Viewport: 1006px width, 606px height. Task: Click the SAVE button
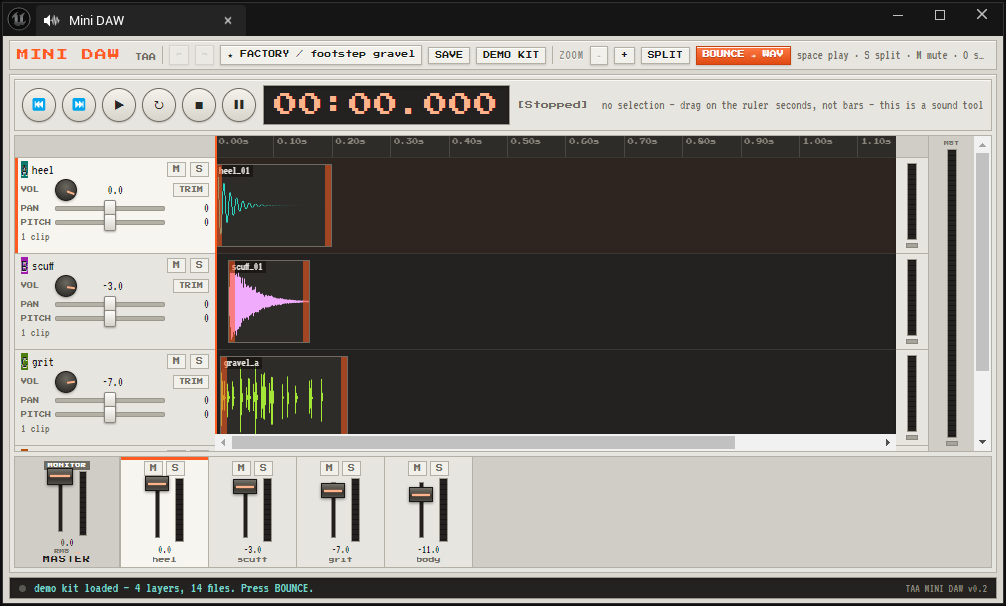[448, 55]
